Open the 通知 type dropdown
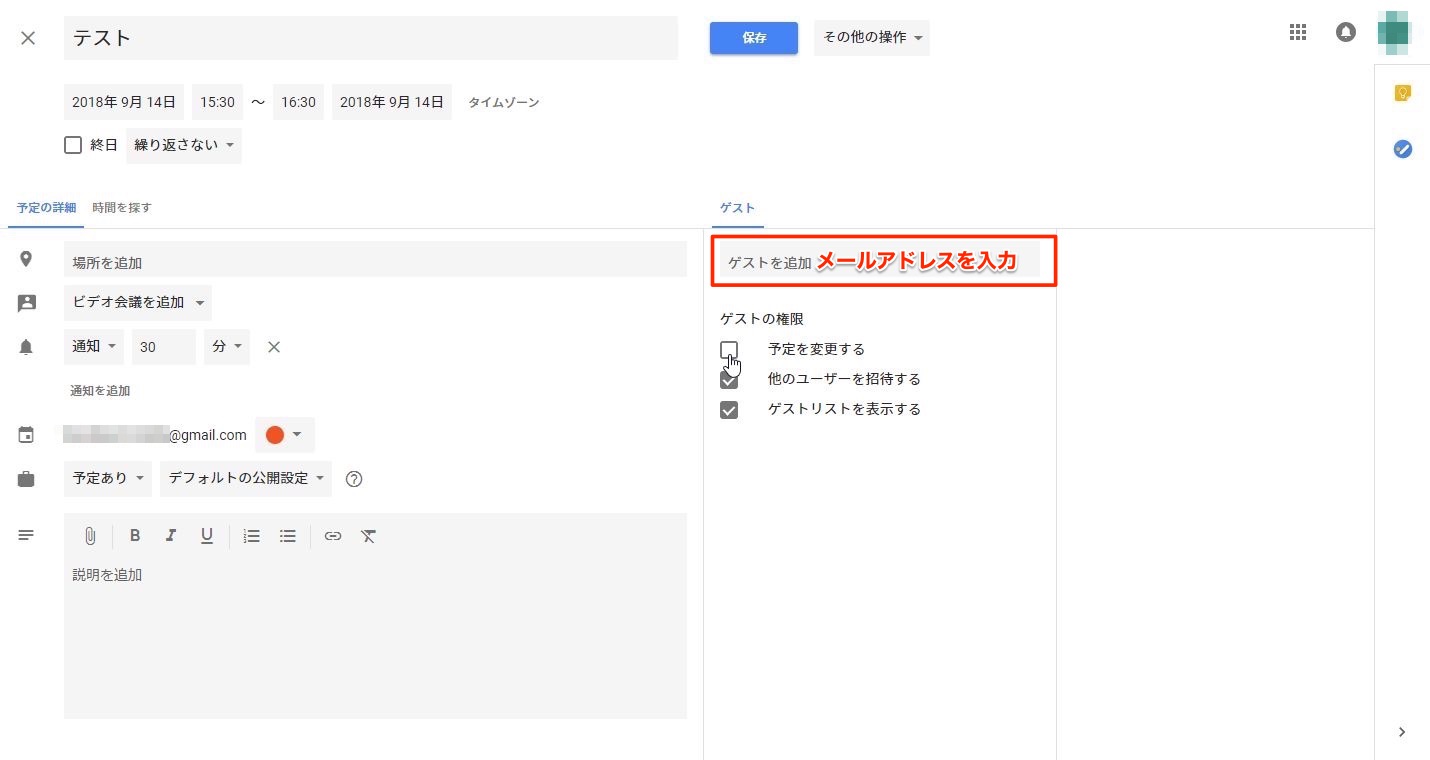 click(x=94, y=347)
